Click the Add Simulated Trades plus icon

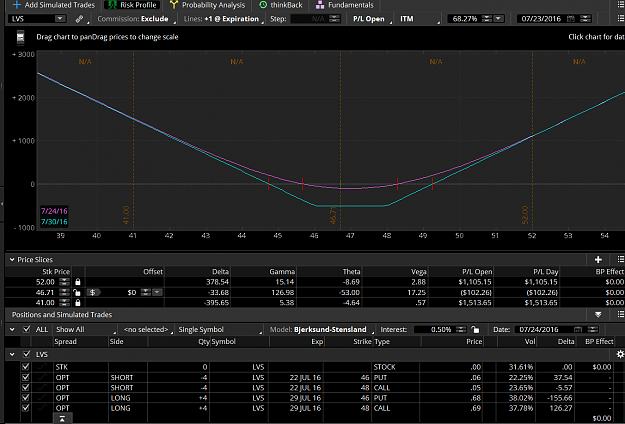[16, 5]
